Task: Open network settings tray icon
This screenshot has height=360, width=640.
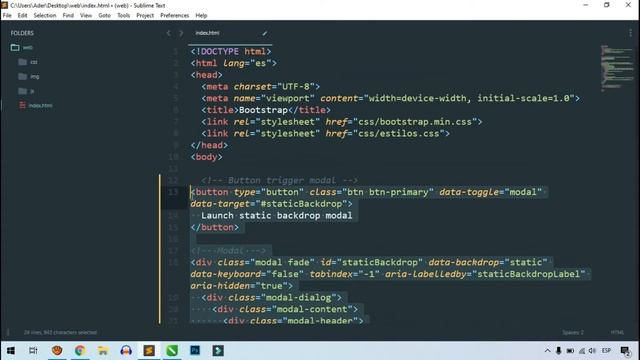Action: tap(582, 351)
